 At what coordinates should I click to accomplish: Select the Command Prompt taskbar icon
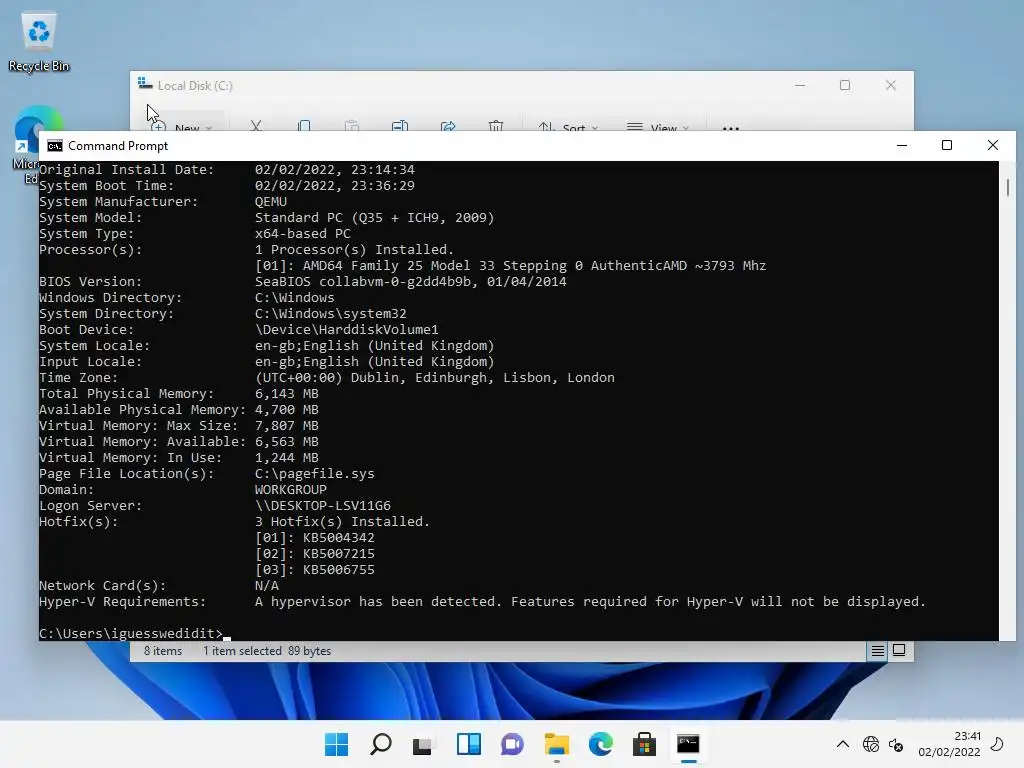point(688,744)
